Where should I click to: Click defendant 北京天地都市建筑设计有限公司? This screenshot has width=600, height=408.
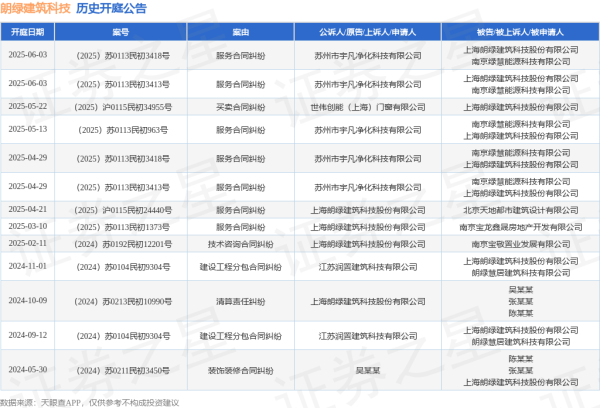[521, 210]
